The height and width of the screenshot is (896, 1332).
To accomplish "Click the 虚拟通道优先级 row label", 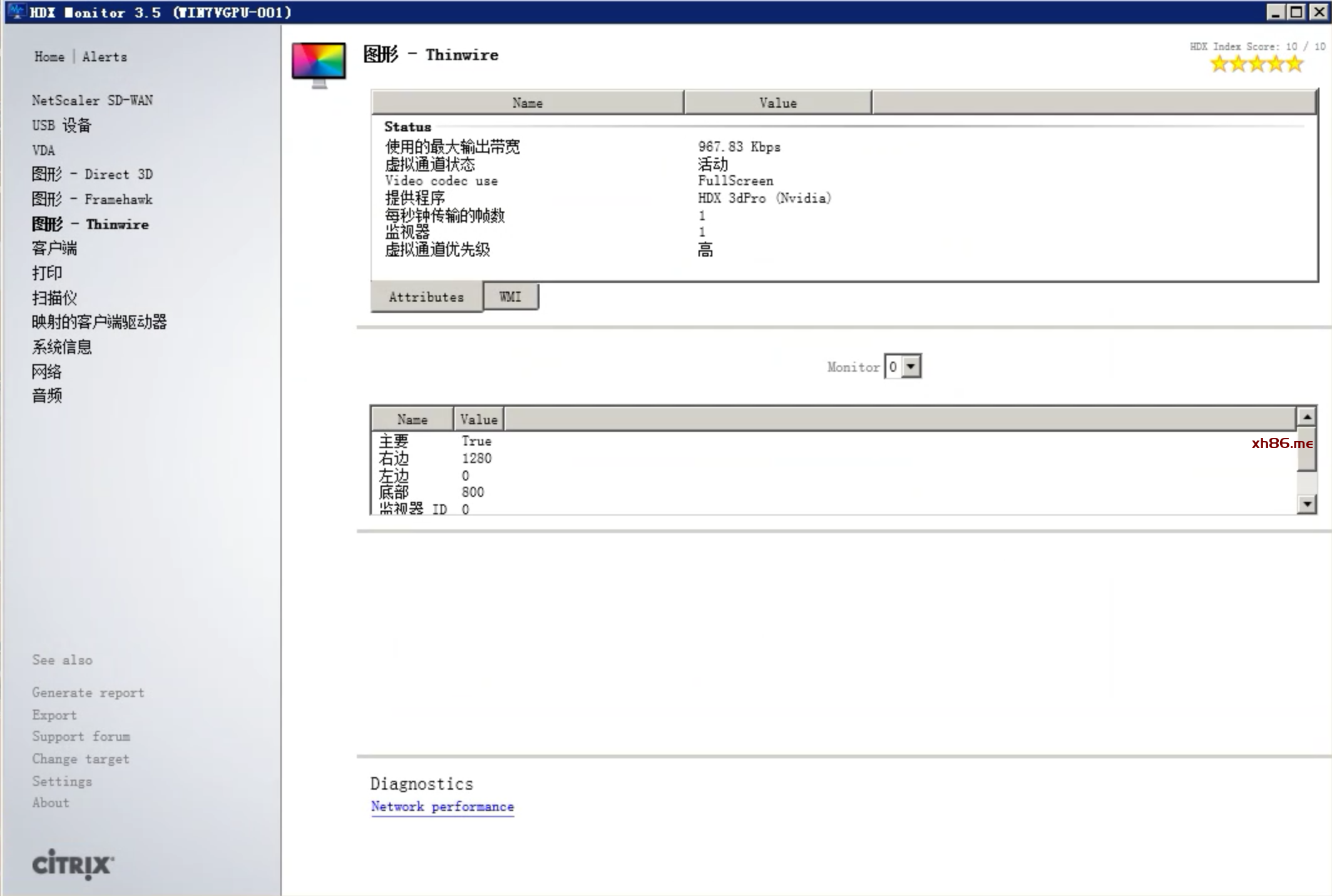I will tap(438, 250).
